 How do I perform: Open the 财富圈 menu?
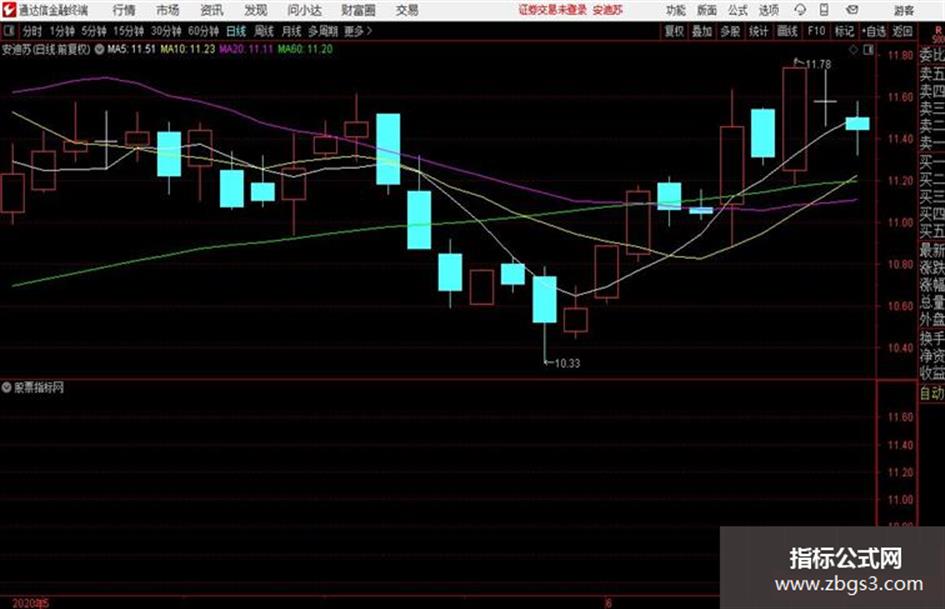[x=358, y=10]
